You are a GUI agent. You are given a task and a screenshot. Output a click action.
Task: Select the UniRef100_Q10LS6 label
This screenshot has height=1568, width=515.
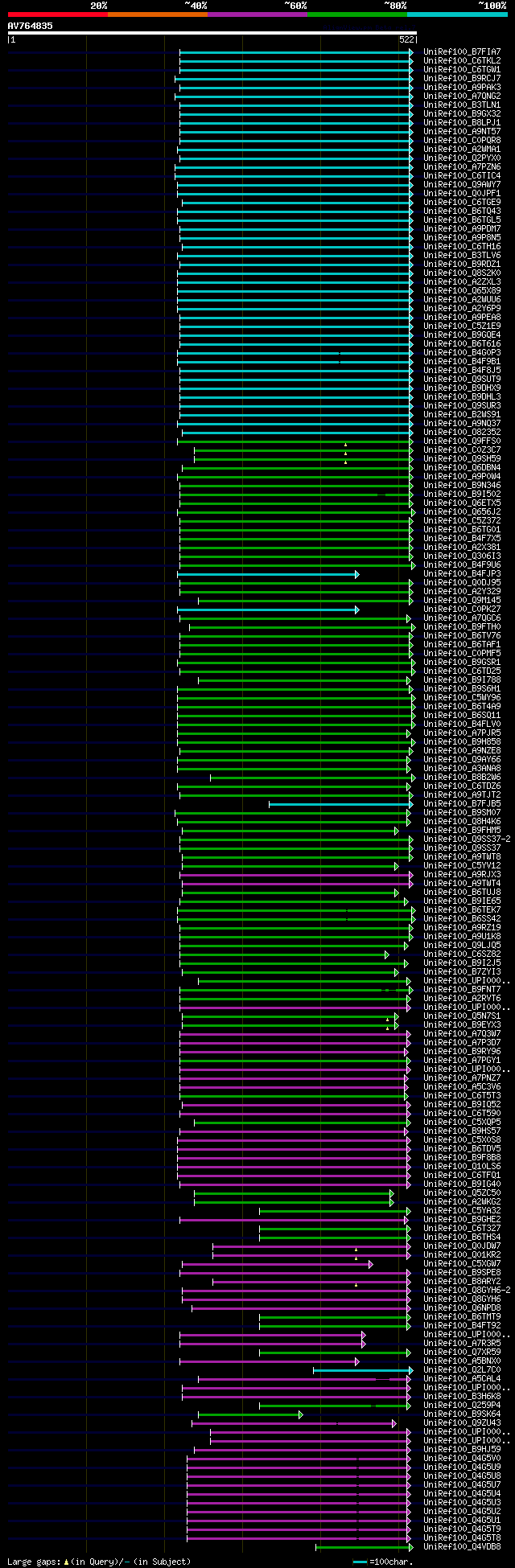[x=462, y=1166]
